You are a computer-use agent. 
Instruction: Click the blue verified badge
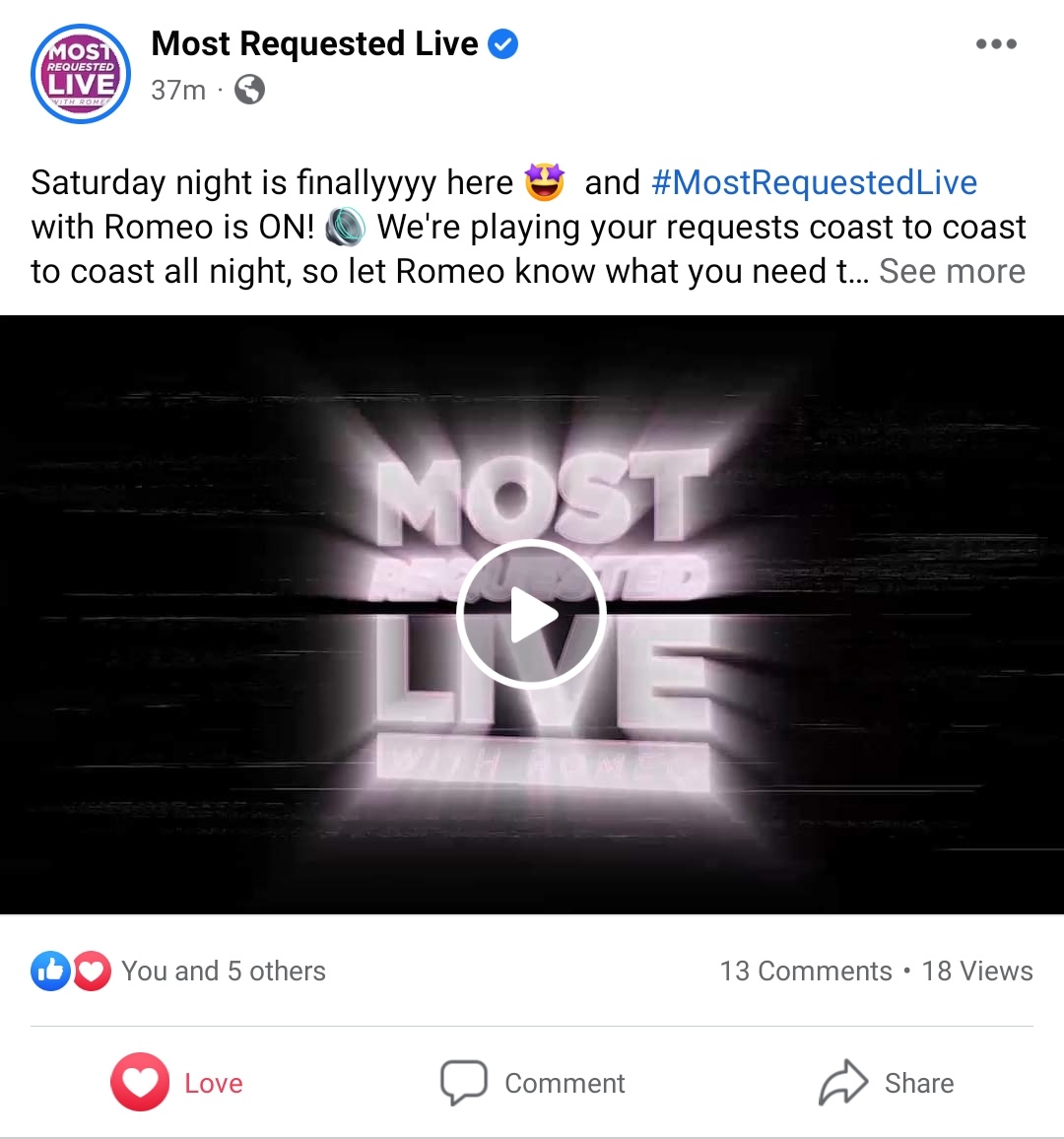pos(502,44)
